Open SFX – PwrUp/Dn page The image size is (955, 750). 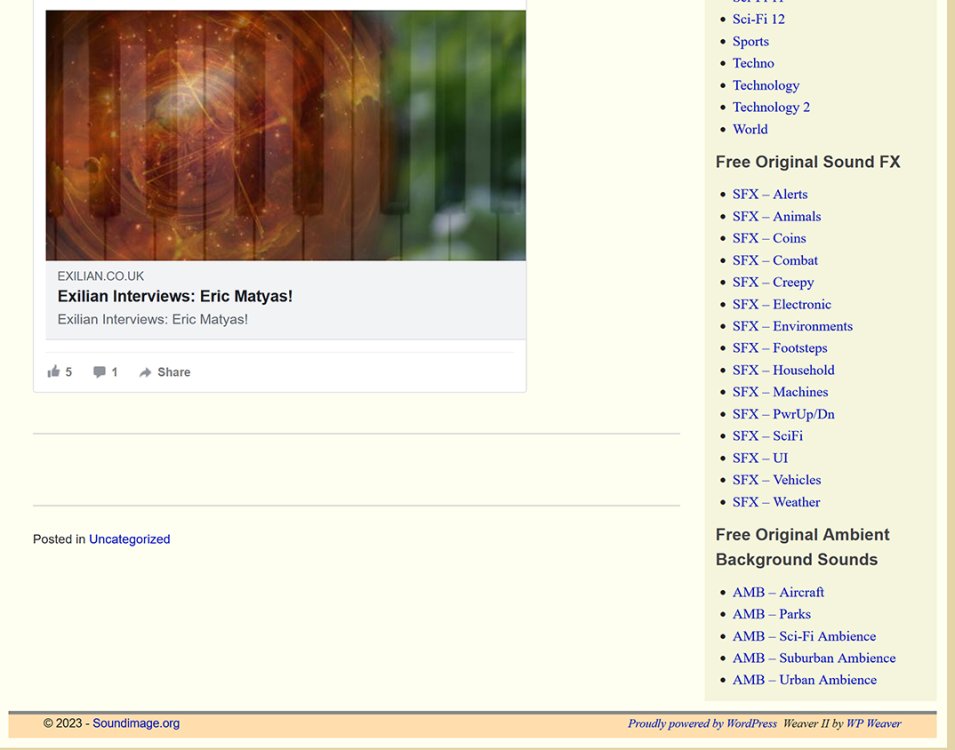783,414
